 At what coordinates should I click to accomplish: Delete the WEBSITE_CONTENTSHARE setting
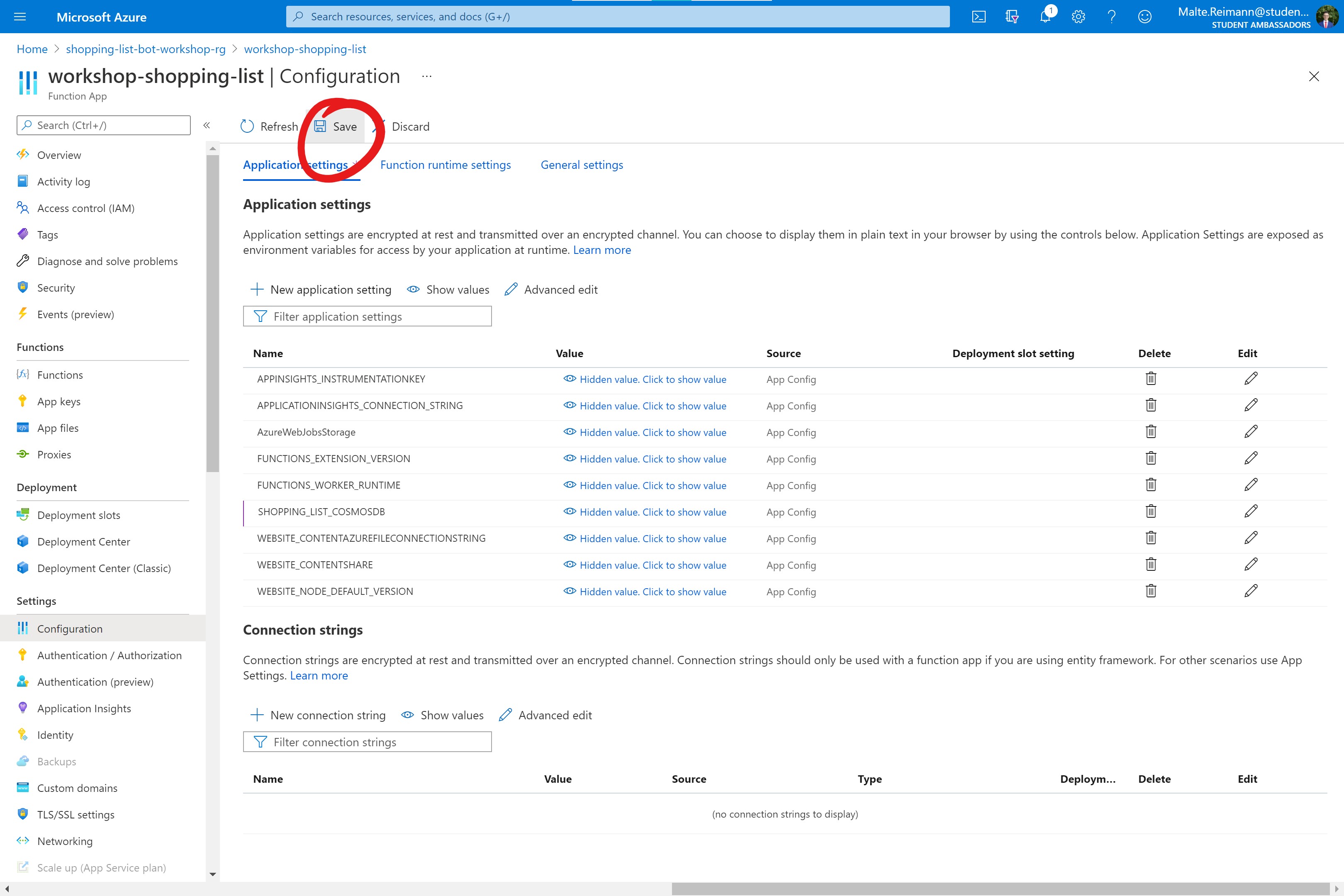[x=1151, y=565]
